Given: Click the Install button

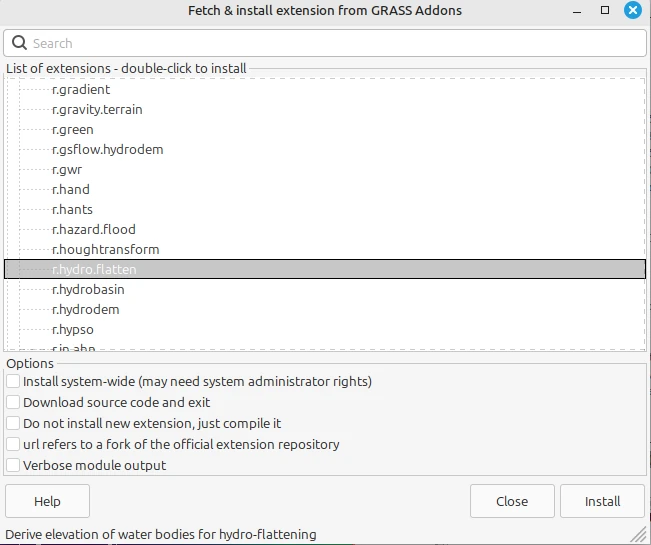Looking at the screenshot, I should [602, 501].
